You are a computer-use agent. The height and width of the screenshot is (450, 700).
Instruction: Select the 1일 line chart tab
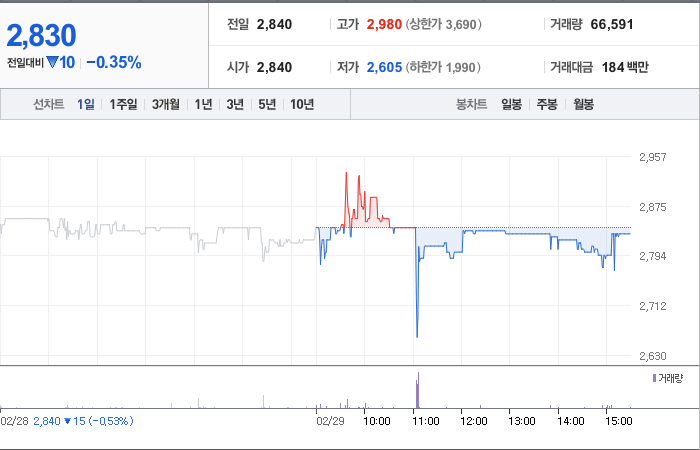(85, 104)
